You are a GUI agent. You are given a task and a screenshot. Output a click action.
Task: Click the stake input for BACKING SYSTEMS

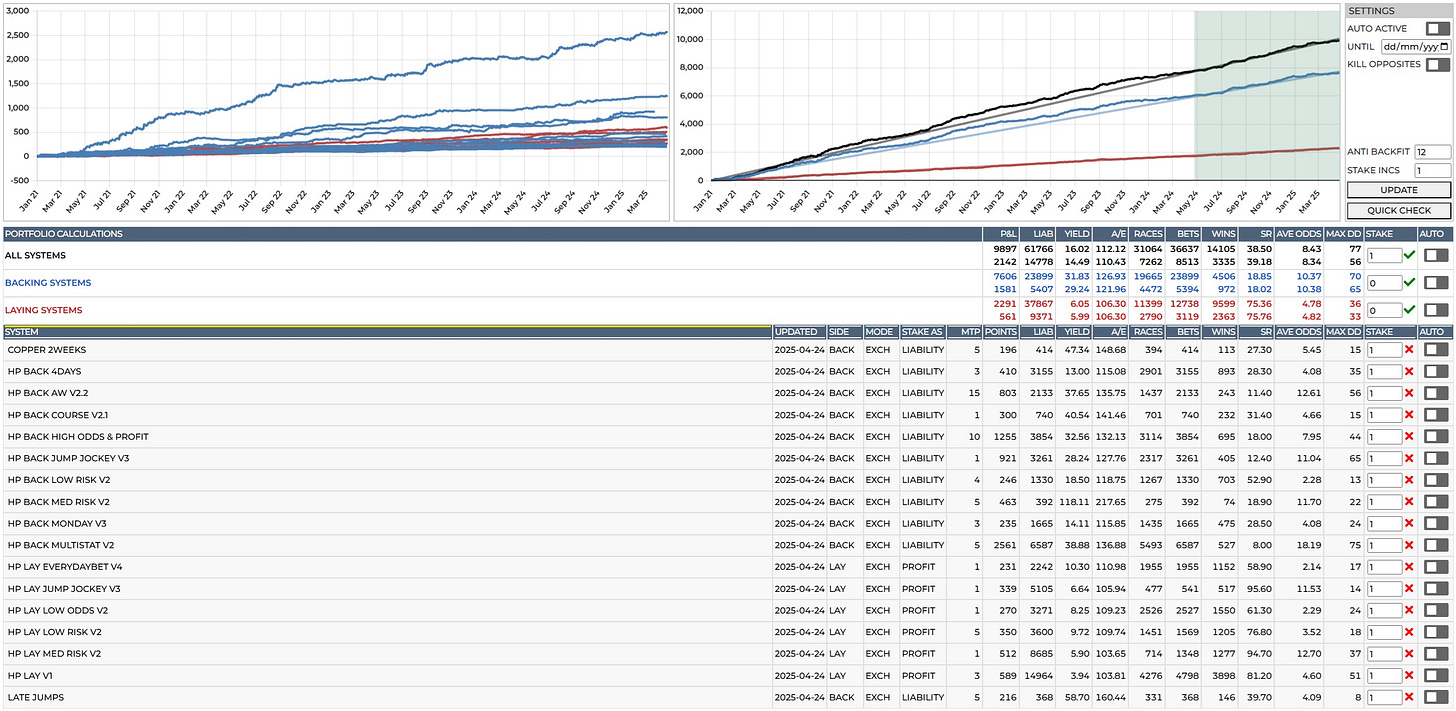click(x=1383, y=283)
